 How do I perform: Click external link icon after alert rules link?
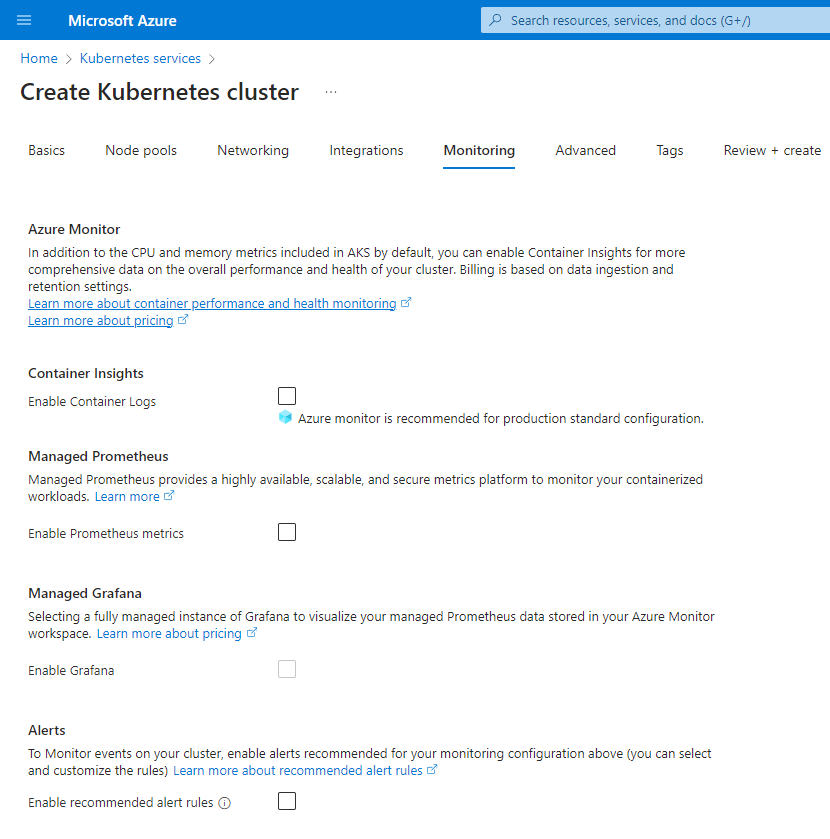click(x=432, y=770)
